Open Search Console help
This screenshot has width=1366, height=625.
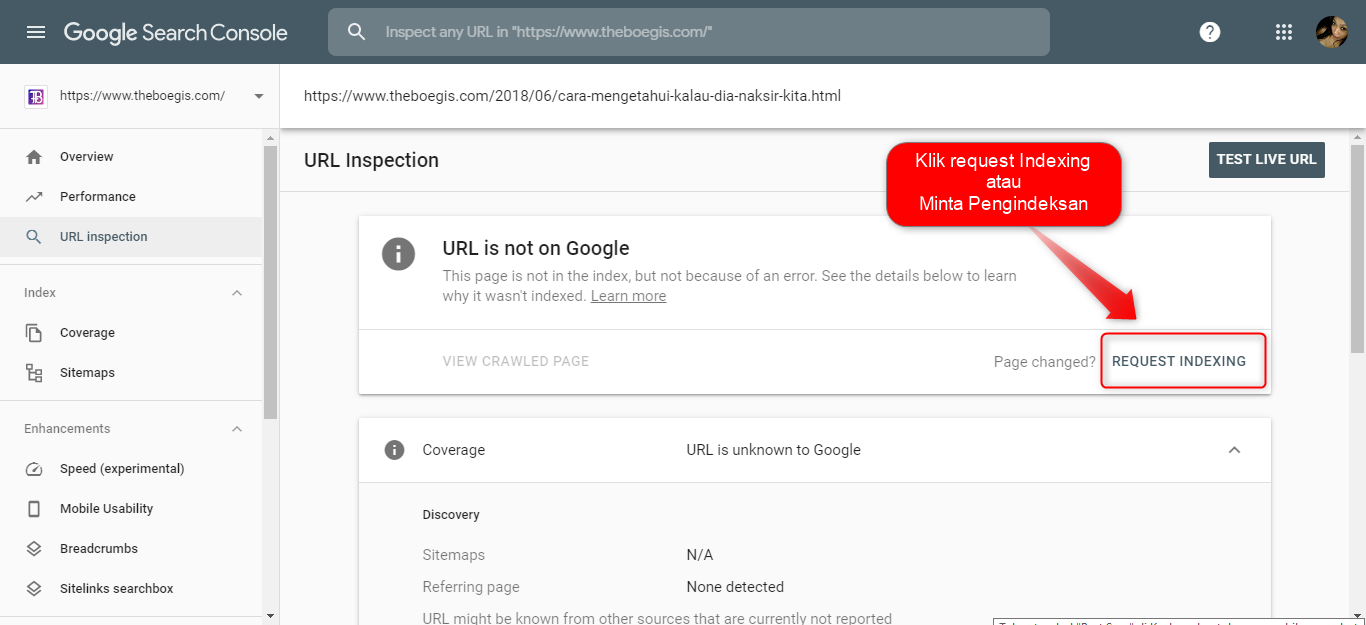coord(1209,31)
